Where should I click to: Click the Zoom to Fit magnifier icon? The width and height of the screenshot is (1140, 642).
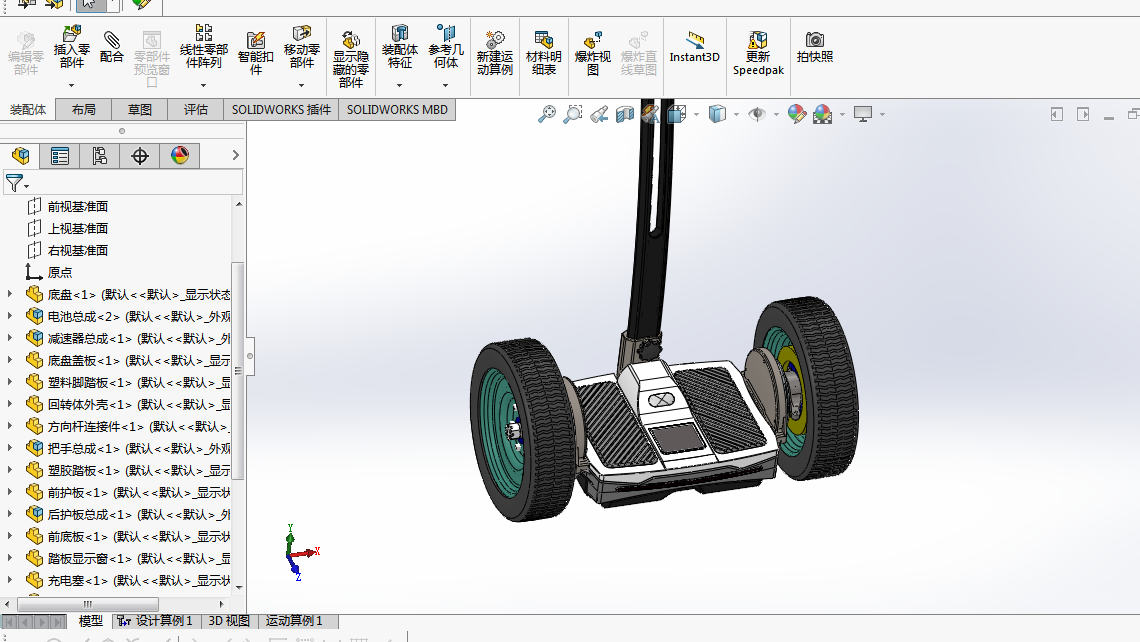[547, 114]
